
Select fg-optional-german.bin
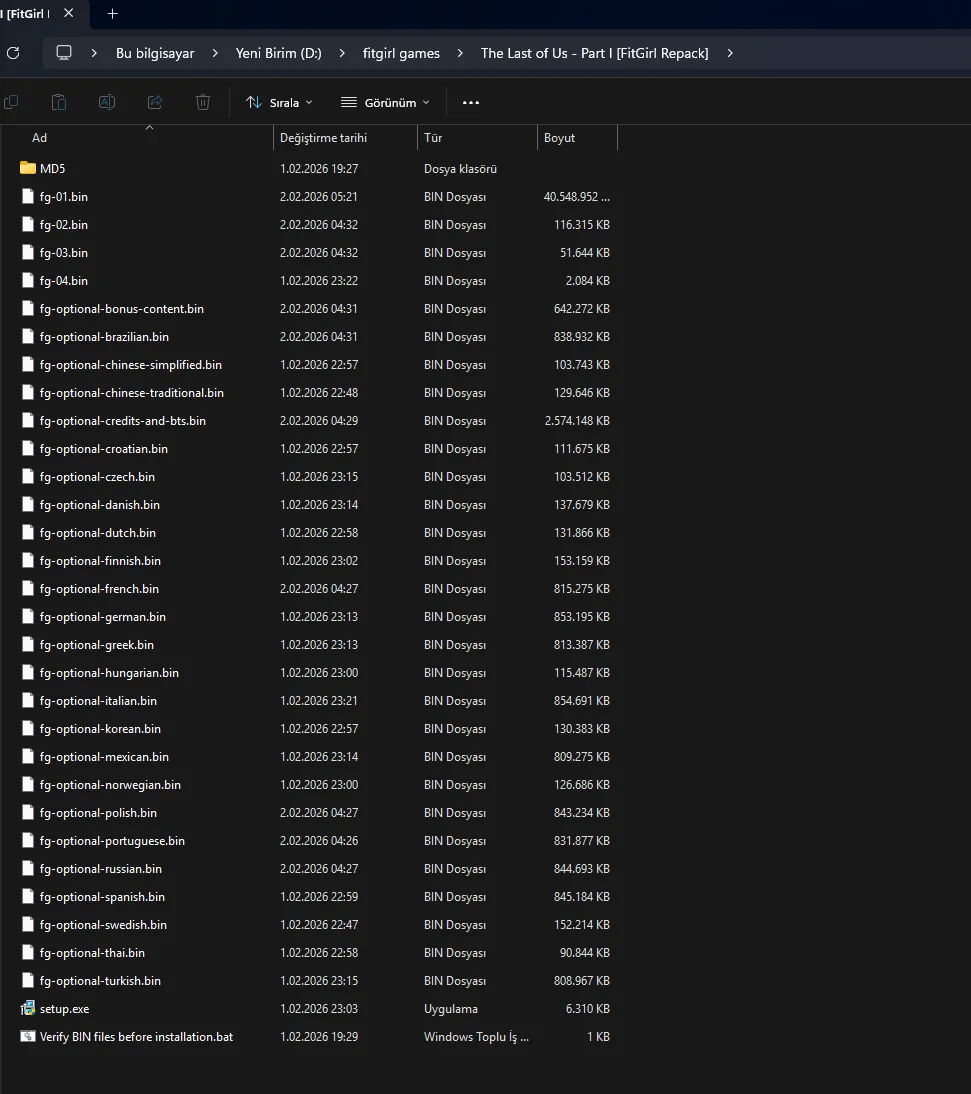(103, 617)
